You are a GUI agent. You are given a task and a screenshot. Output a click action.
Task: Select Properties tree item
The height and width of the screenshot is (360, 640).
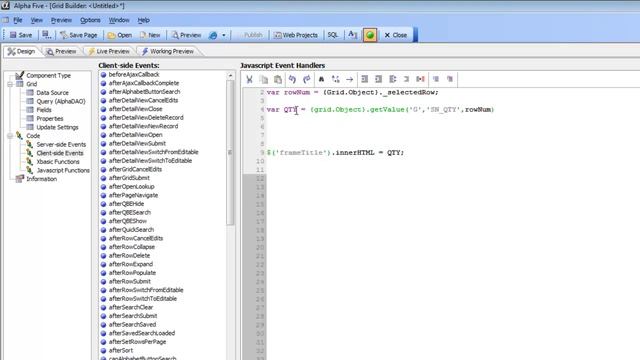click(x=50, y=119)
